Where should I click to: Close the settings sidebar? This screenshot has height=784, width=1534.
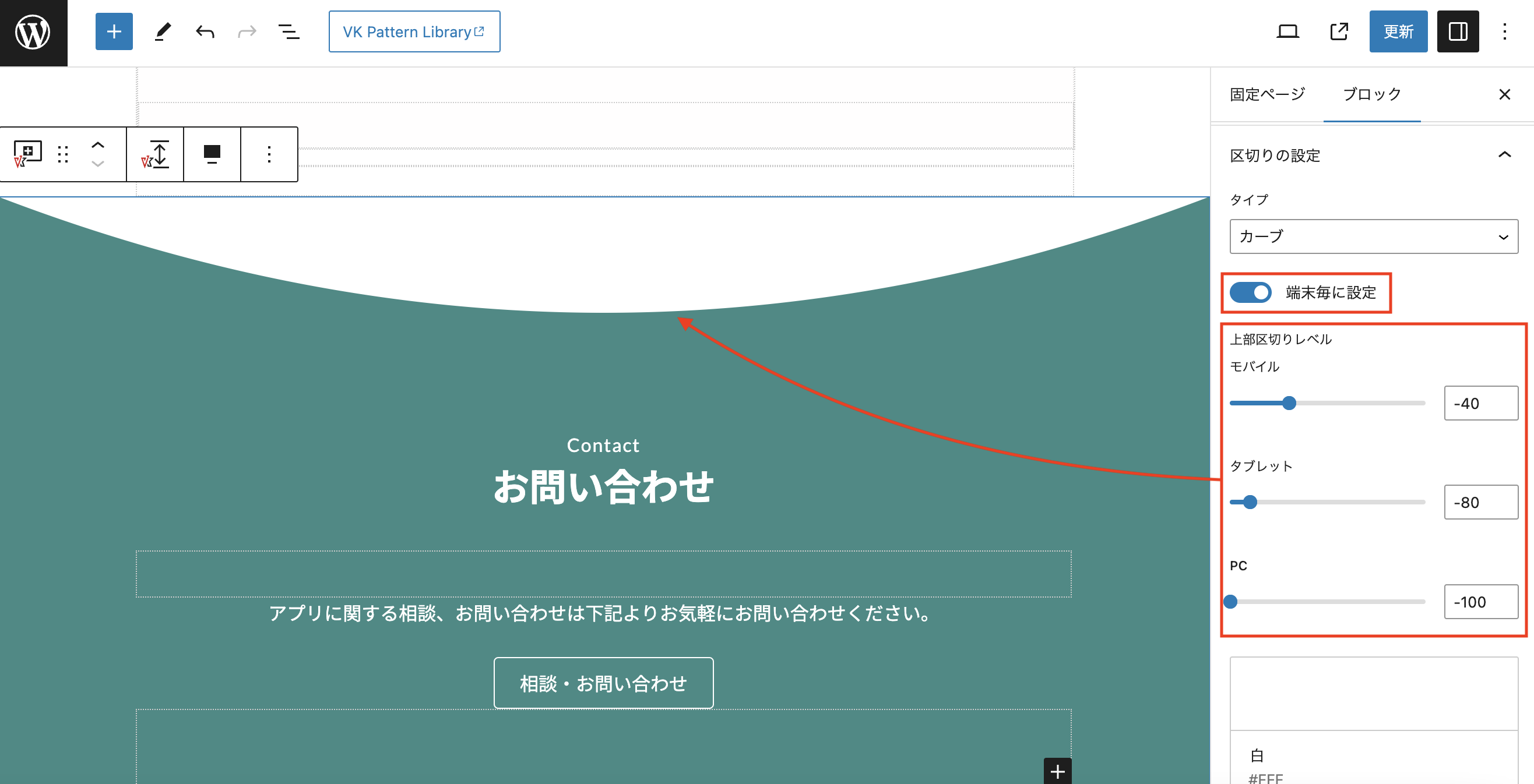point(1504,94)
